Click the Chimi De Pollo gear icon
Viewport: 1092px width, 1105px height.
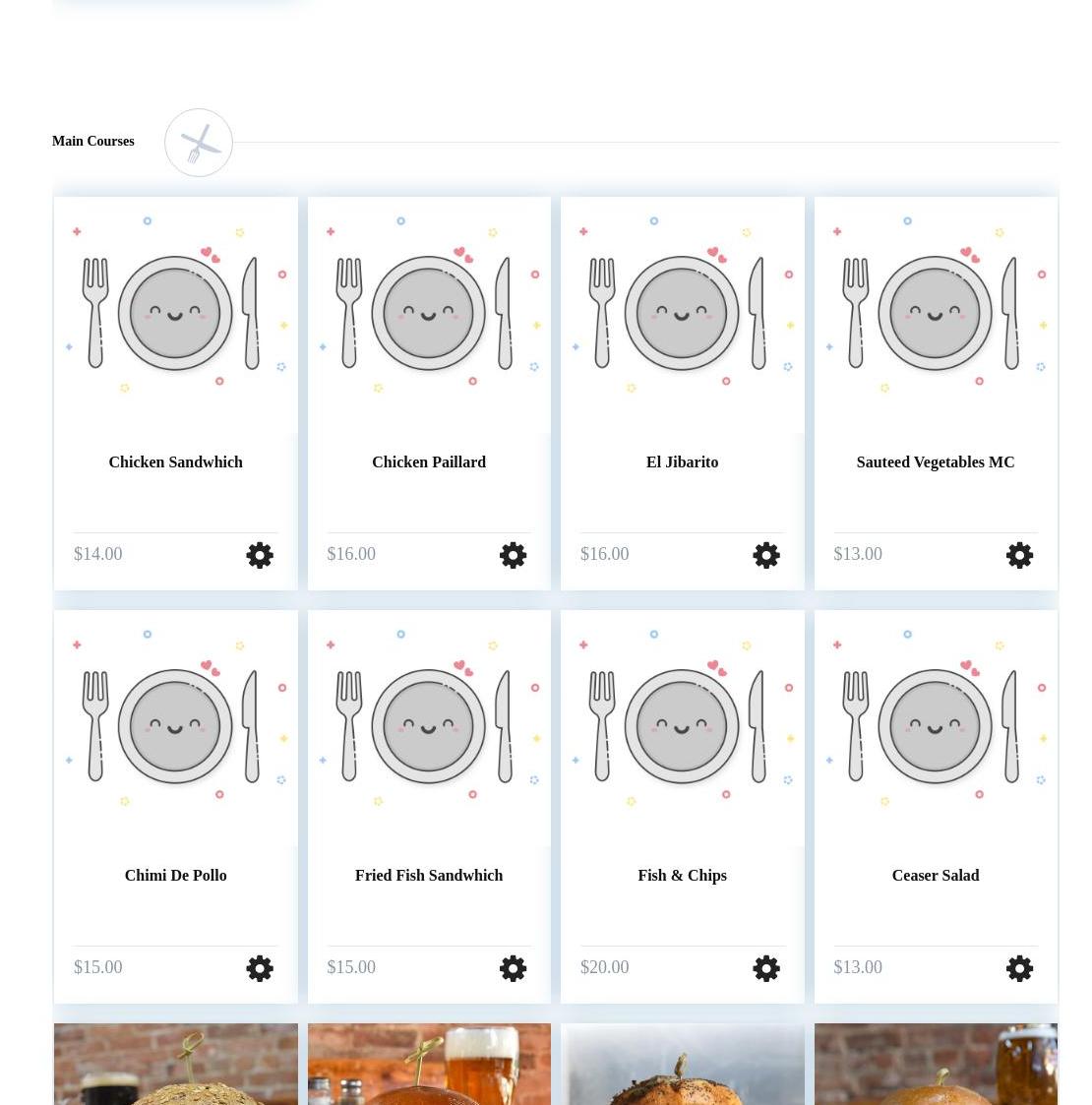tap(260, 968)
